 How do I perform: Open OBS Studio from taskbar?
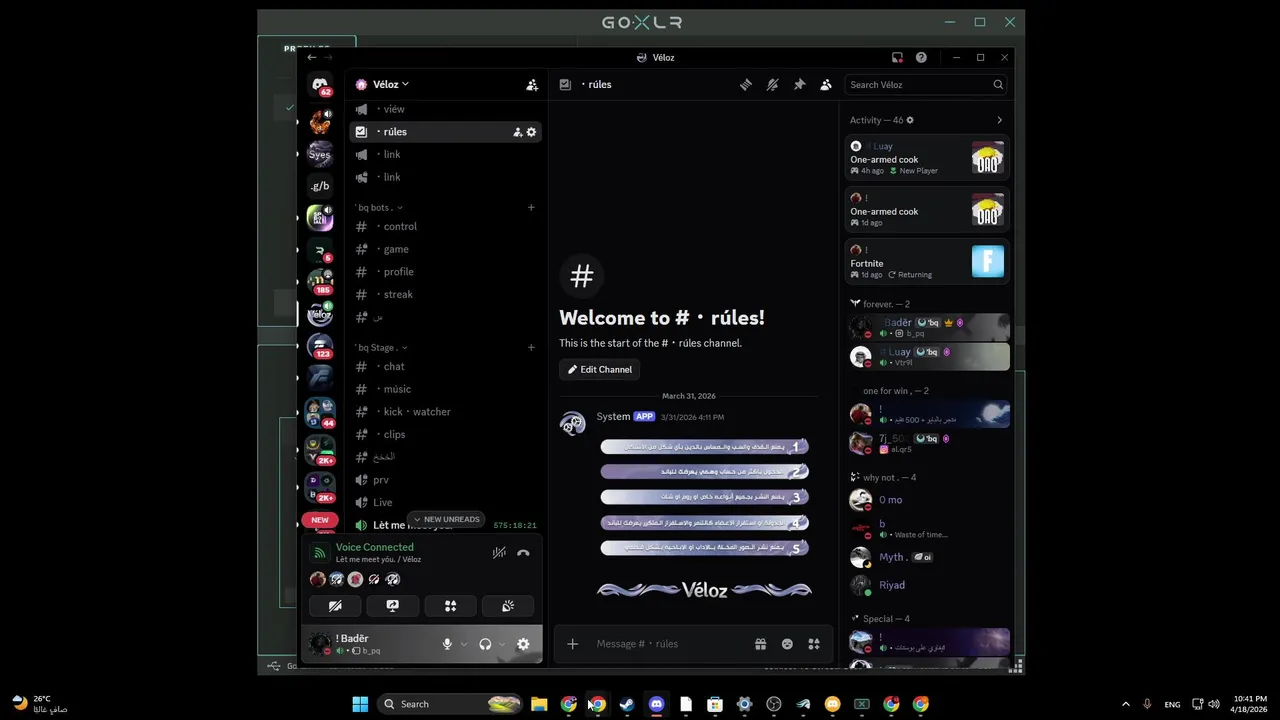(773, 704)
